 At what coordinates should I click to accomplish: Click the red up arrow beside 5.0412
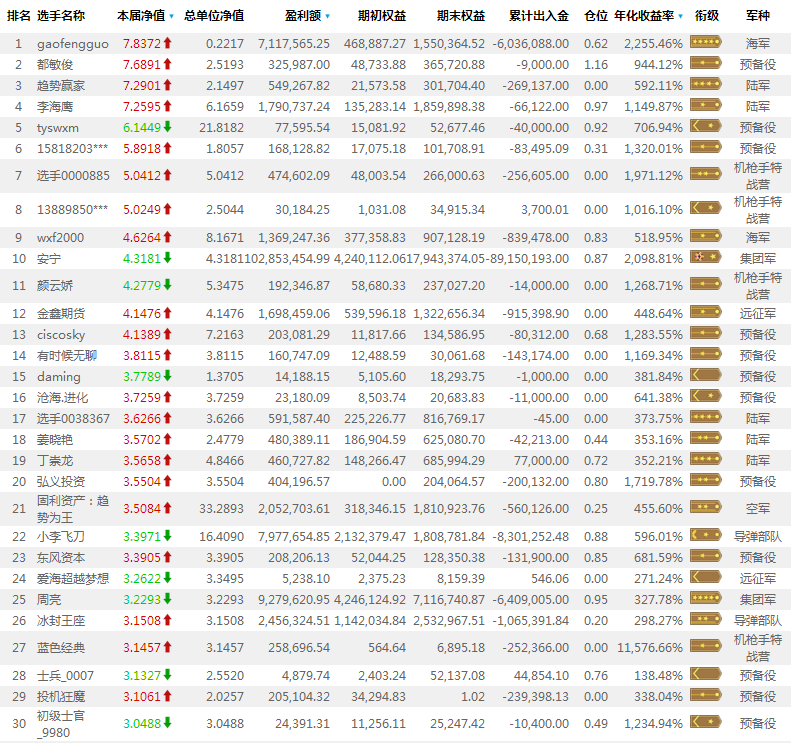(167, 175)
